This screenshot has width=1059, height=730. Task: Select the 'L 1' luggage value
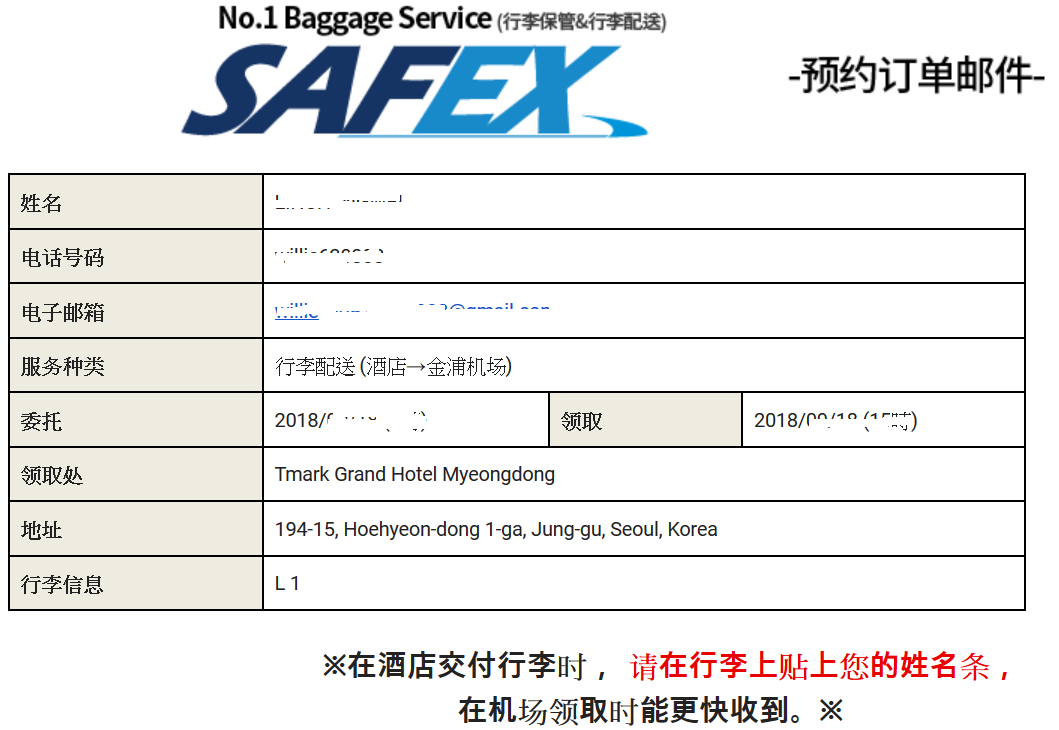tap(287, 583)
